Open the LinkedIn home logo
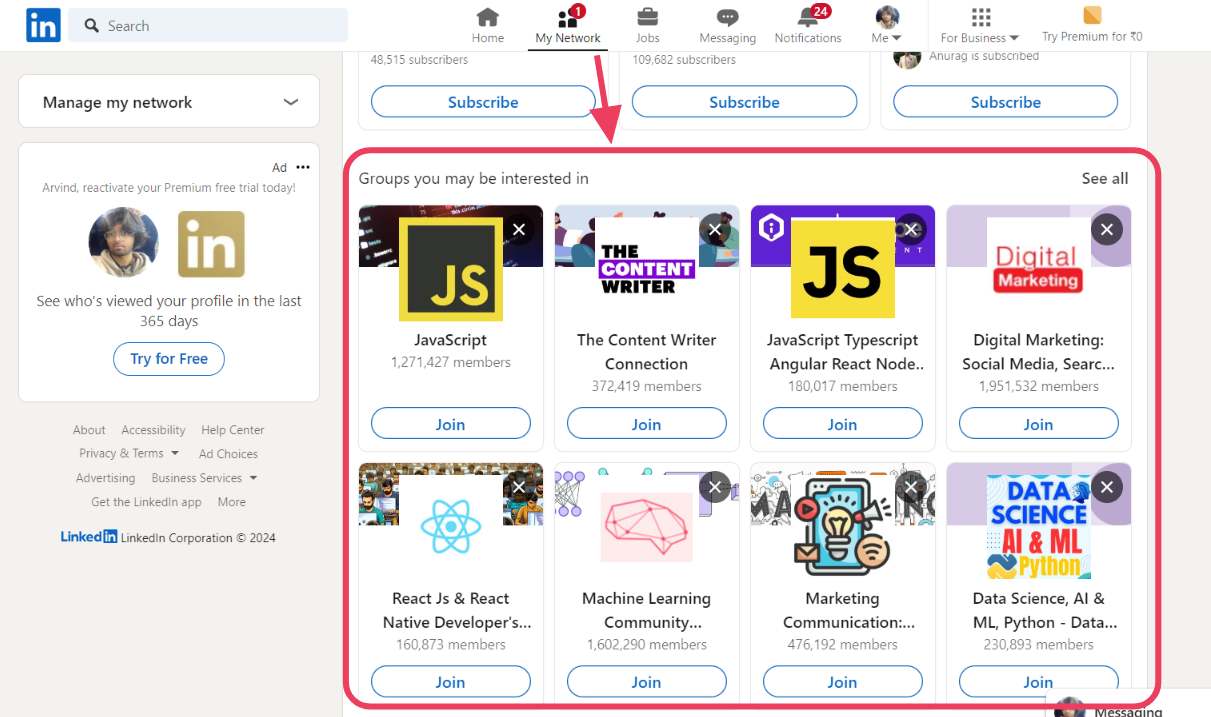The width and height of the screenshot is (1211, 717). tap(43, 25)
